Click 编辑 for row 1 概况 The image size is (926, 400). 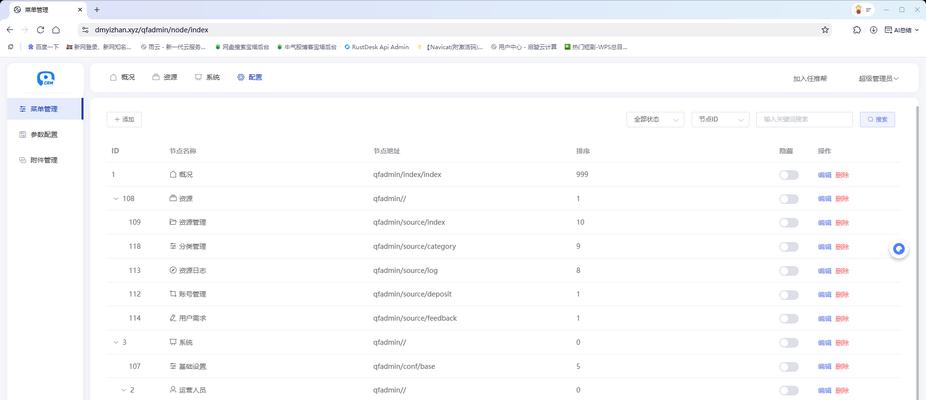pyautogui.click(x=824, y=175)
